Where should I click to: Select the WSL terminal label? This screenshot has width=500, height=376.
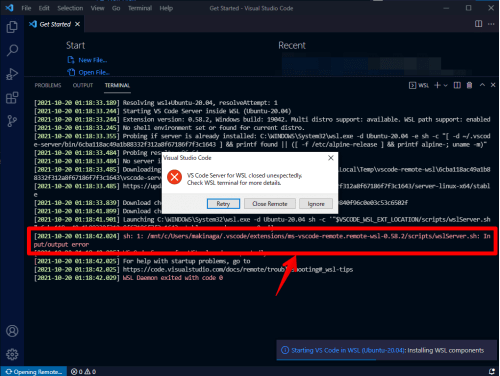point(419,85)
